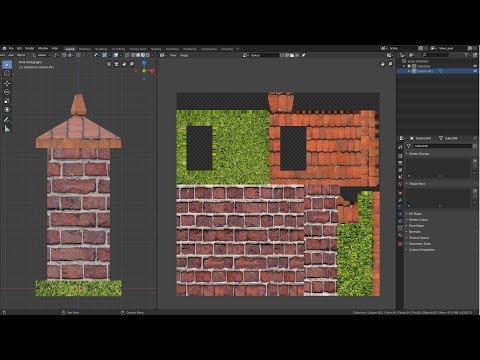
Task: Toggle viewport overlays button
Action: pos(116,55)
